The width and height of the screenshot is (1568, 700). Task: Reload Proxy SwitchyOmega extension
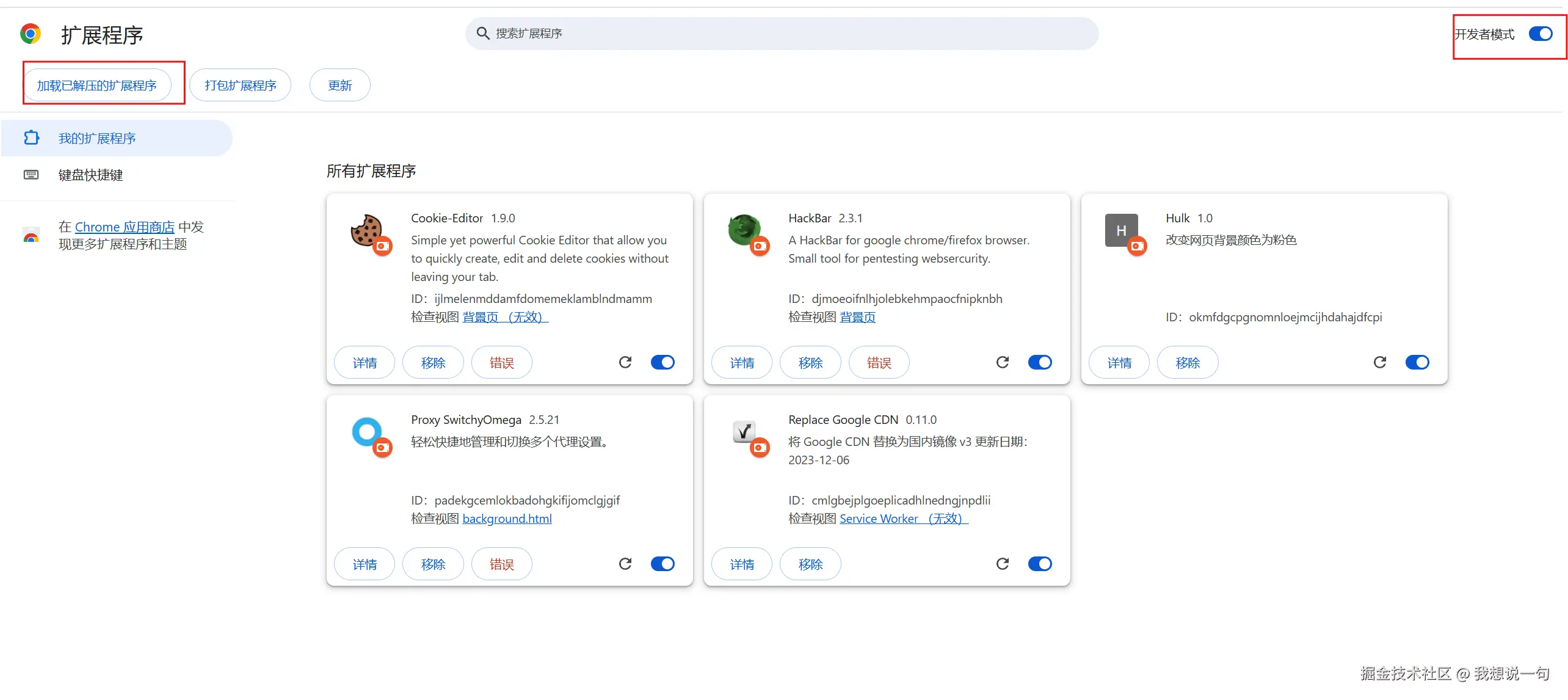[x=625, y=564]
